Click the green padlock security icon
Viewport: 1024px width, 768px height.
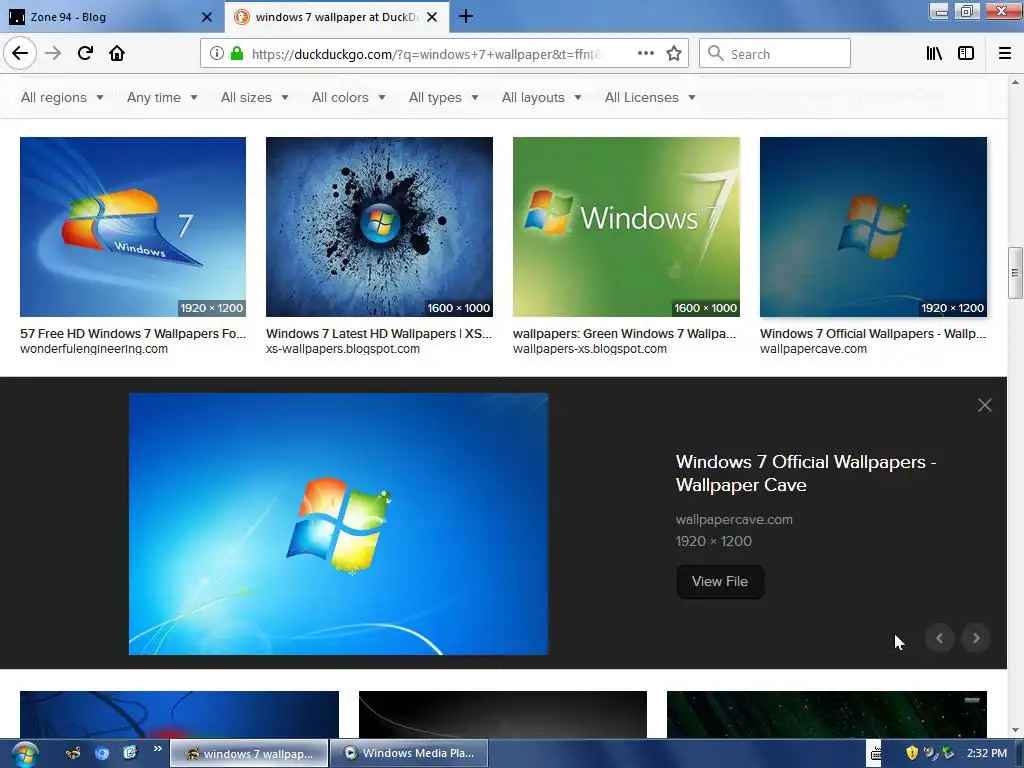click(x=236, y=54)
